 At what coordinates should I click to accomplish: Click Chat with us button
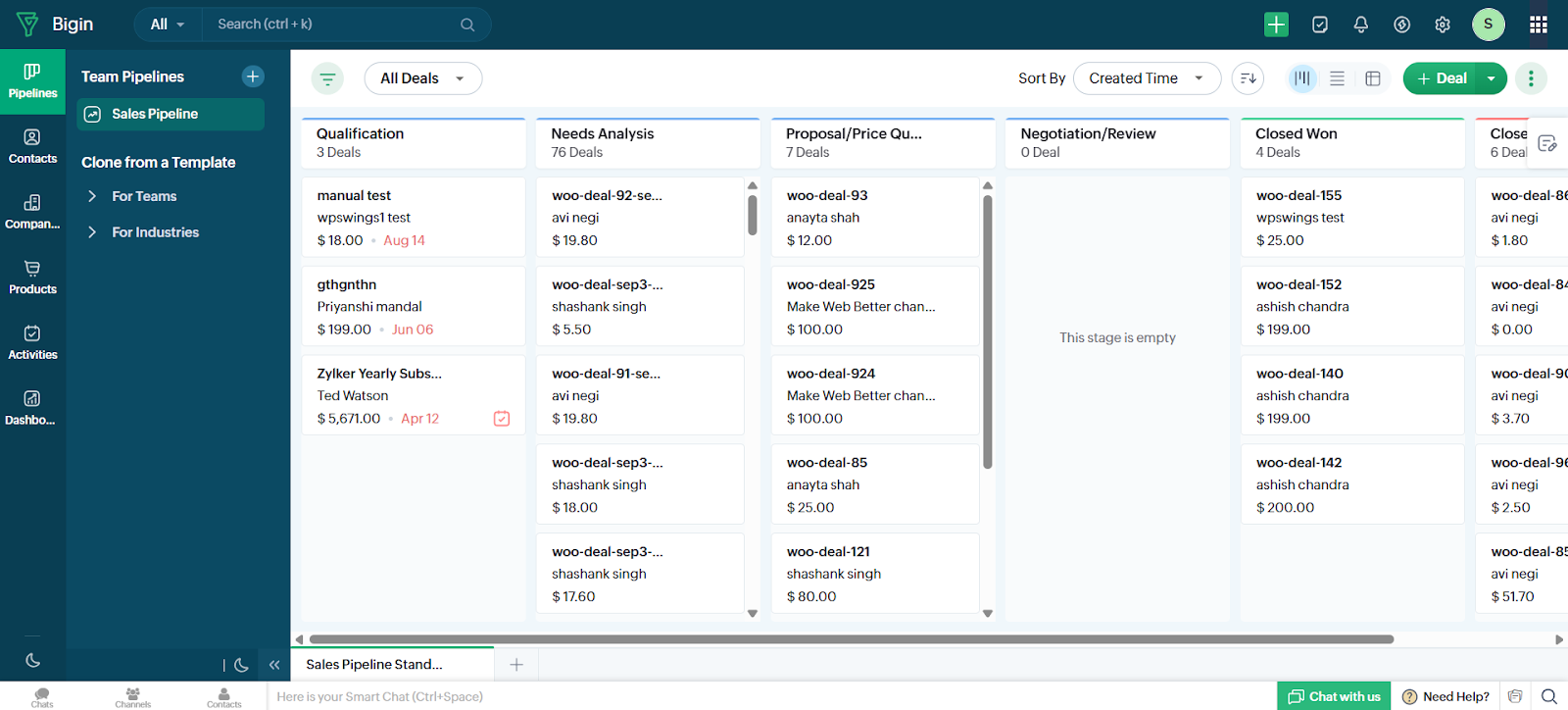click(x=1334, y=696)
